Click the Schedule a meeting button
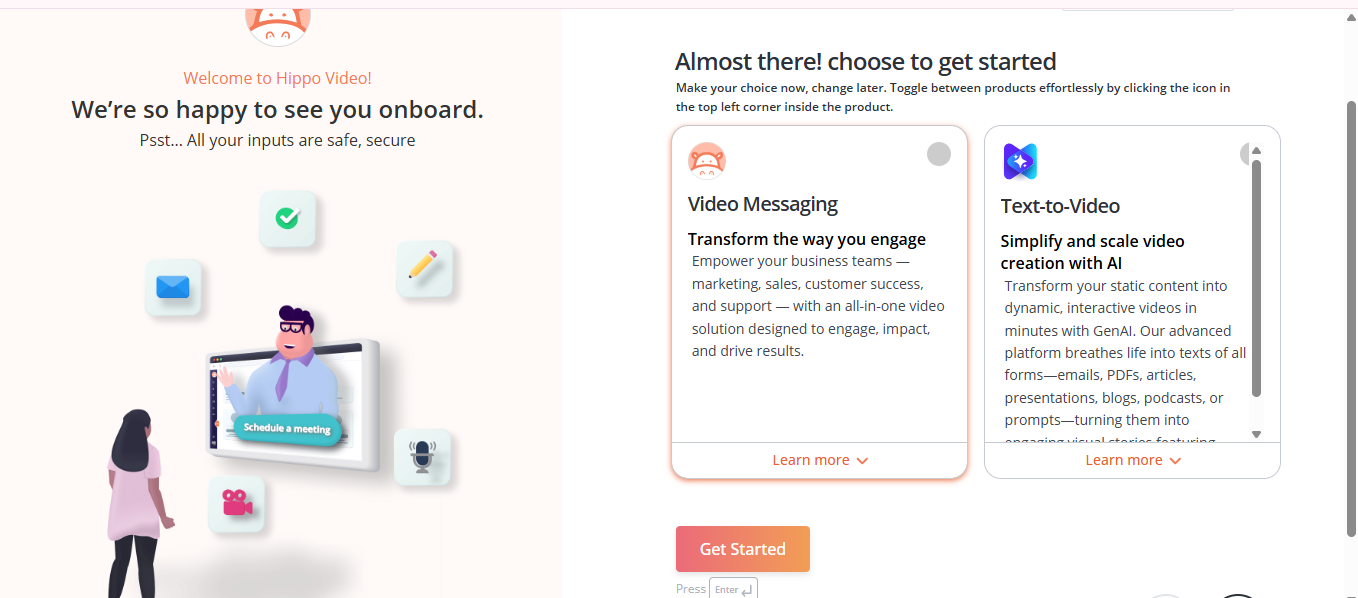 click(x=287, y=428)
